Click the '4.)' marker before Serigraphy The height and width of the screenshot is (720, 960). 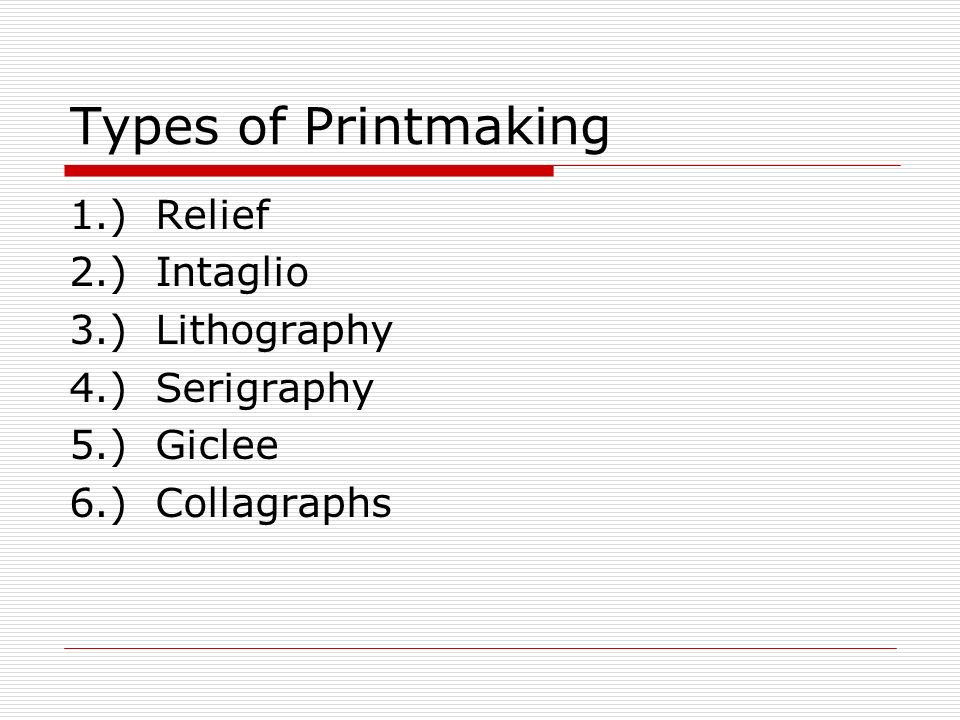[x=98, y=388]
